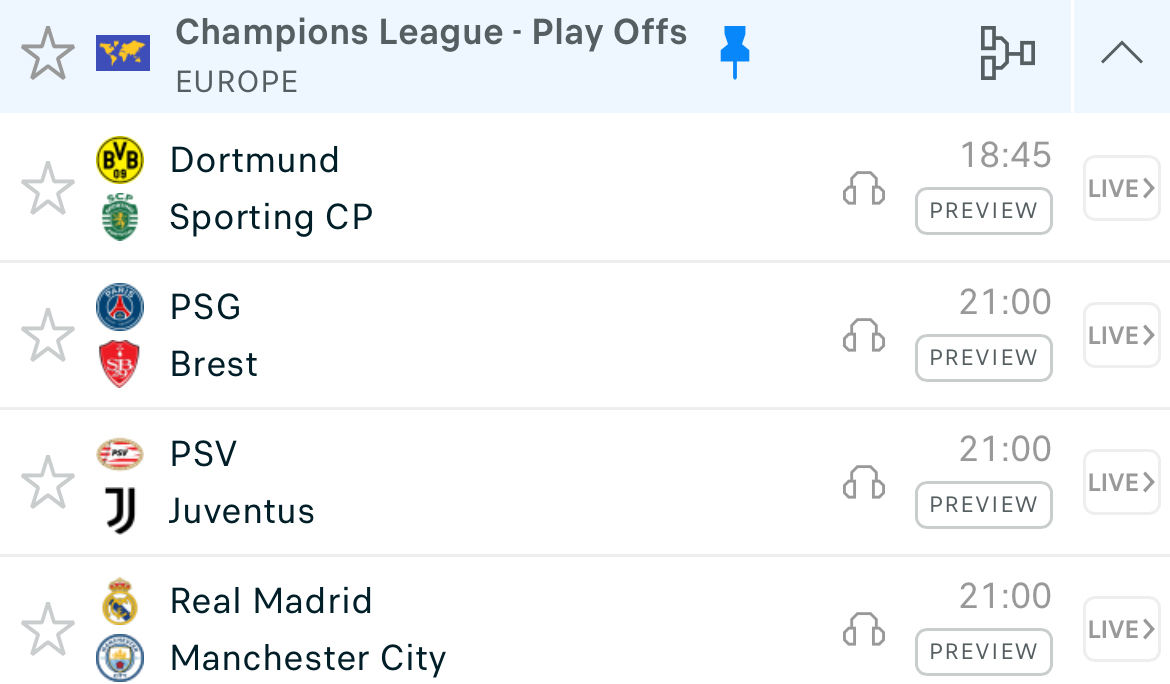The width and height of the screenshot is (1170, 684).
Task: Favorite the Champions League Play Offs league
Action: pos(48,54)
